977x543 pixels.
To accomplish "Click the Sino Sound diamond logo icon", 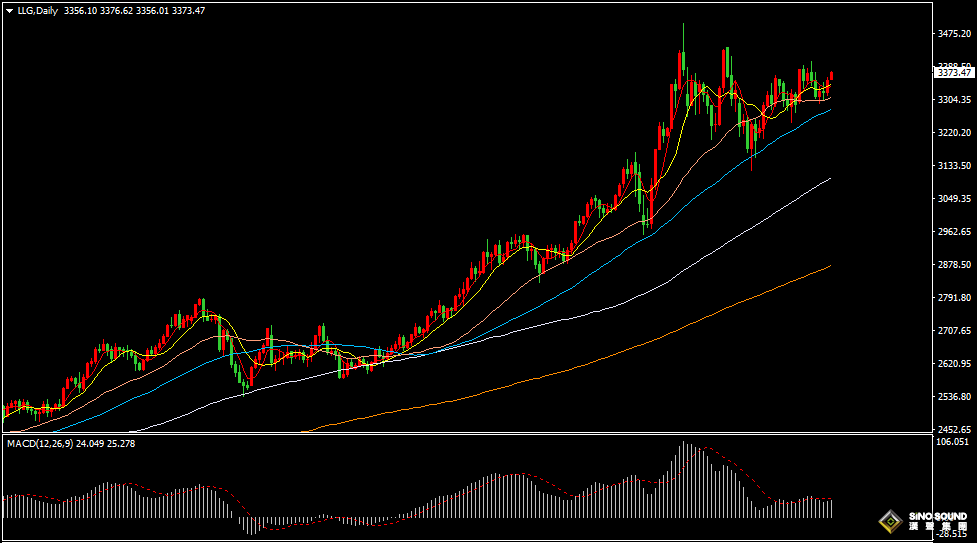I will click(888, 522).
